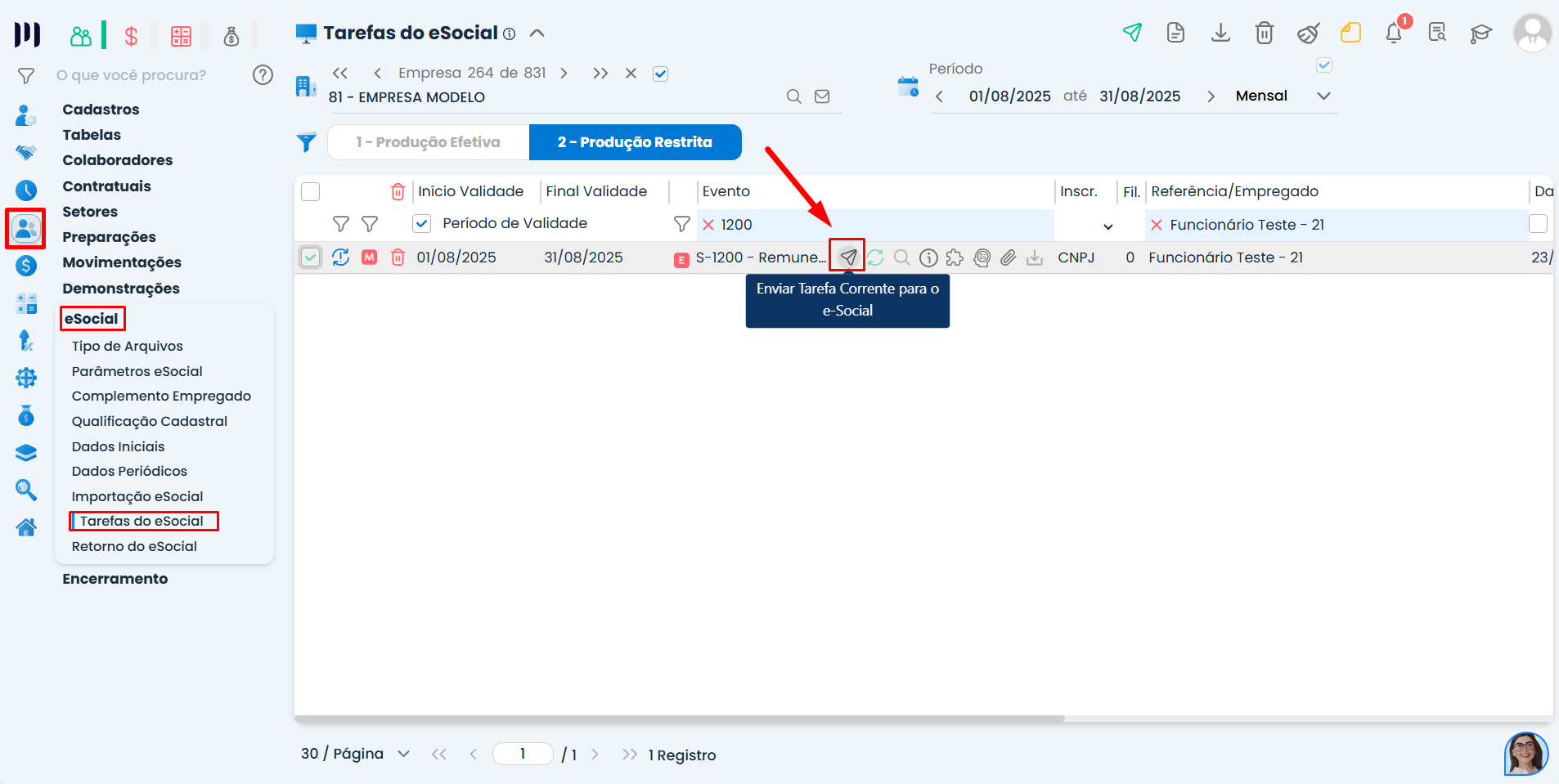Go to previous period arrow

939,96
